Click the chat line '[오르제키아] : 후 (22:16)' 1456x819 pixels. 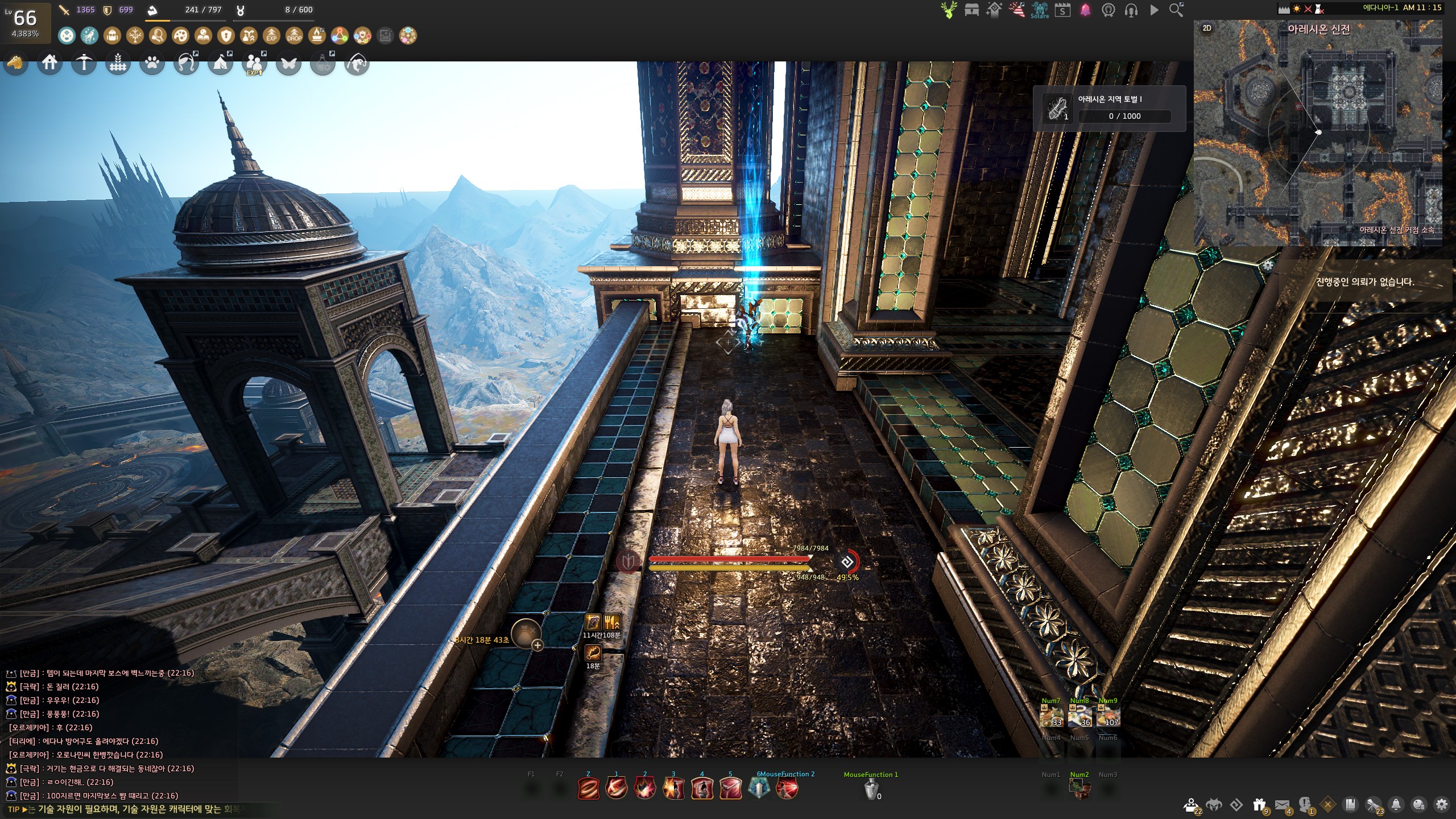(51, 727)
